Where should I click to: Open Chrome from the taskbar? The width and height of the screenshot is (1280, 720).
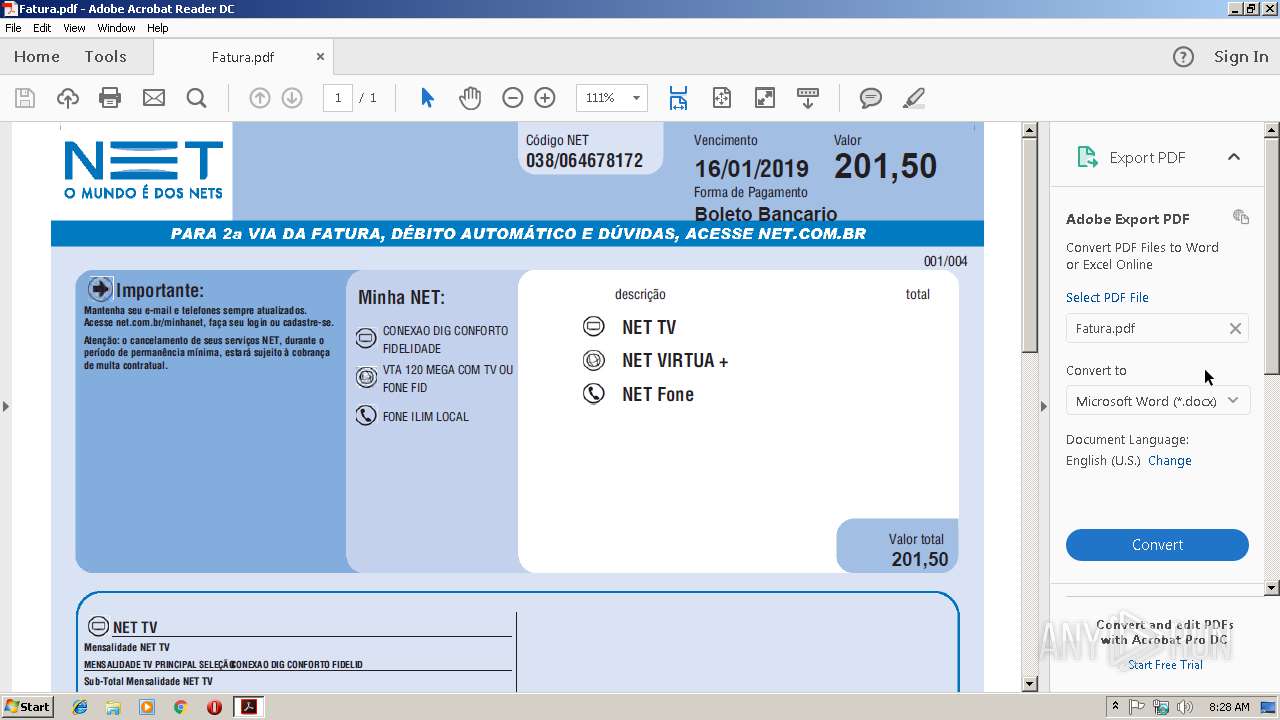point(180,707)
